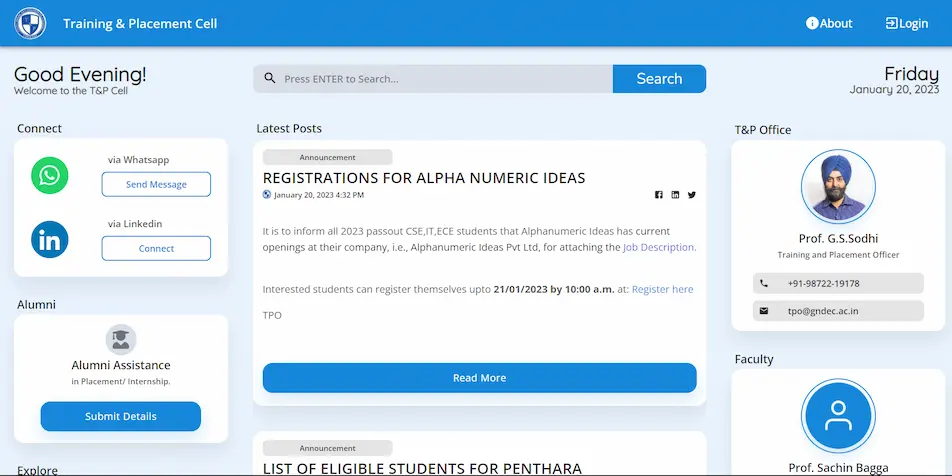Submit alumni details button
The width and height of the screenshot is (952, 476).
121,416
